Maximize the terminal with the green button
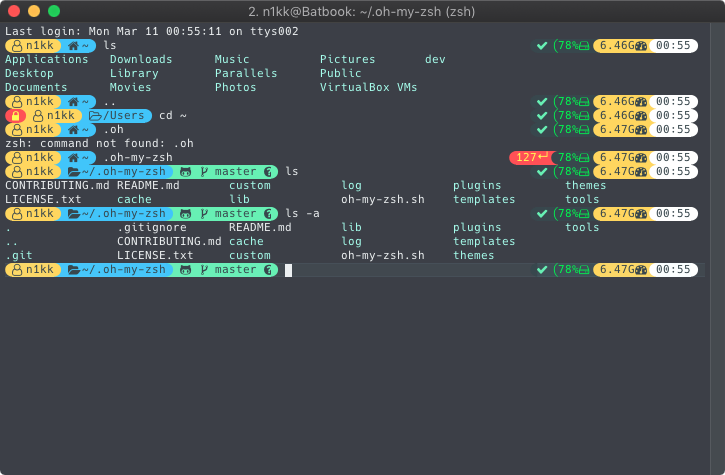Screen dimensions: 725x475 tap(54, 11)
